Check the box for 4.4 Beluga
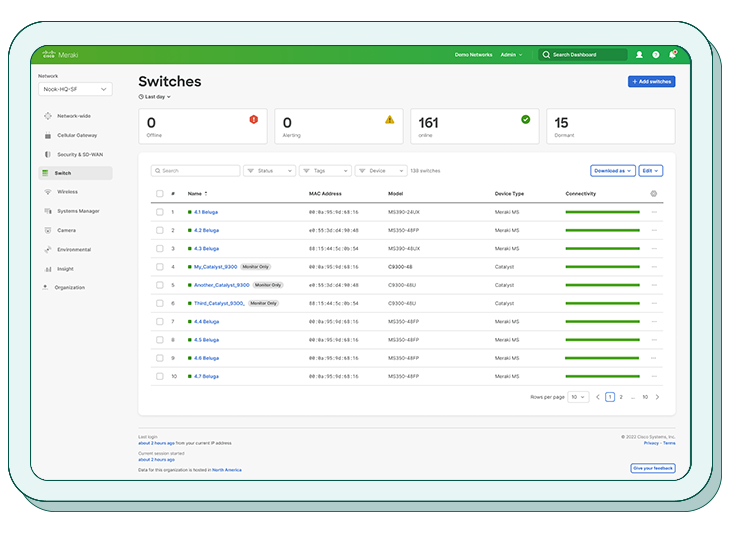The image size is (730, 536). [x=160, y=321]
